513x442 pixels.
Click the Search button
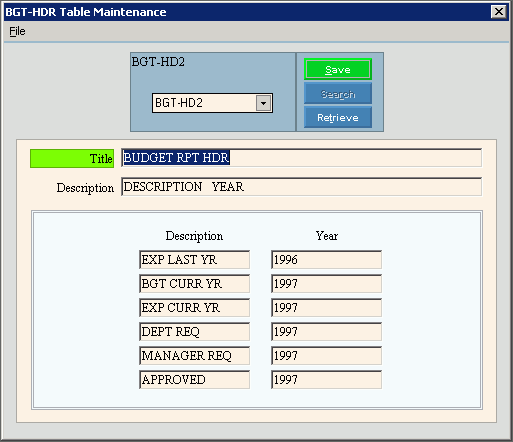point(338,94)
